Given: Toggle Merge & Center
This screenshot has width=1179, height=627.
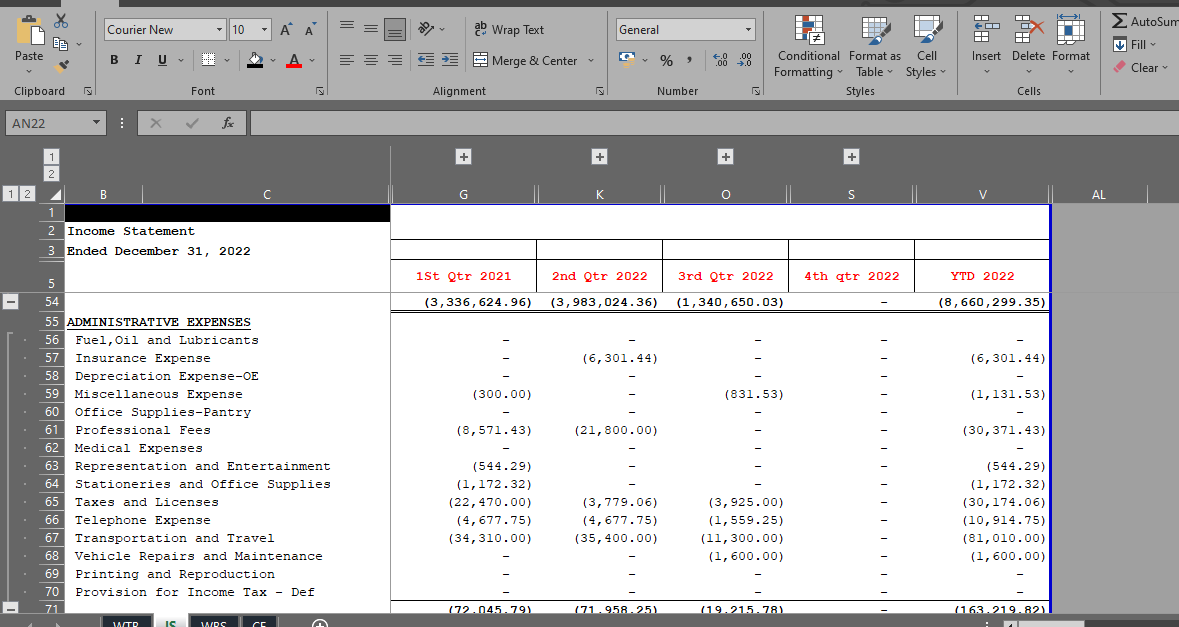Looking at the screenshot, I should click(525, 60).
